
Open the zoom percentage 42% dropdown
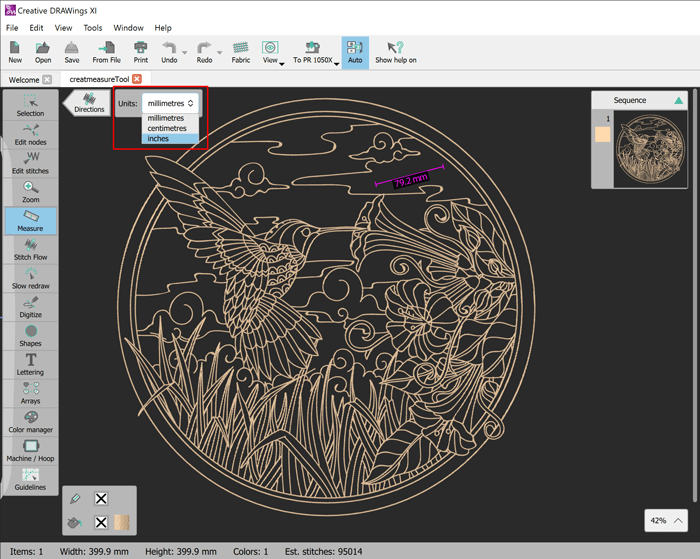667,521
